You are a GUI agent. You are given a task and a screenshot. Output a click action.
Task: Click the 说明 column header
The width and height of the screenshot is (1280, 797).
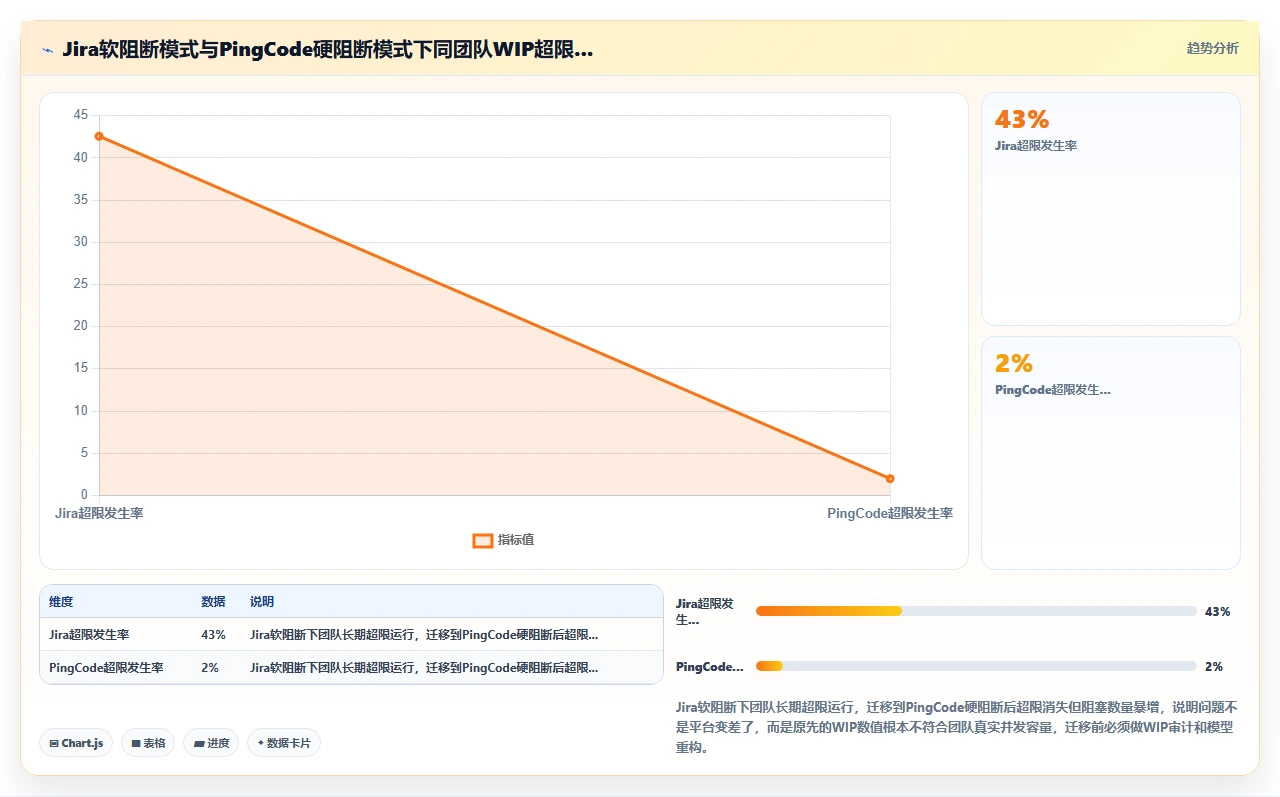click(x=262, y=602)
